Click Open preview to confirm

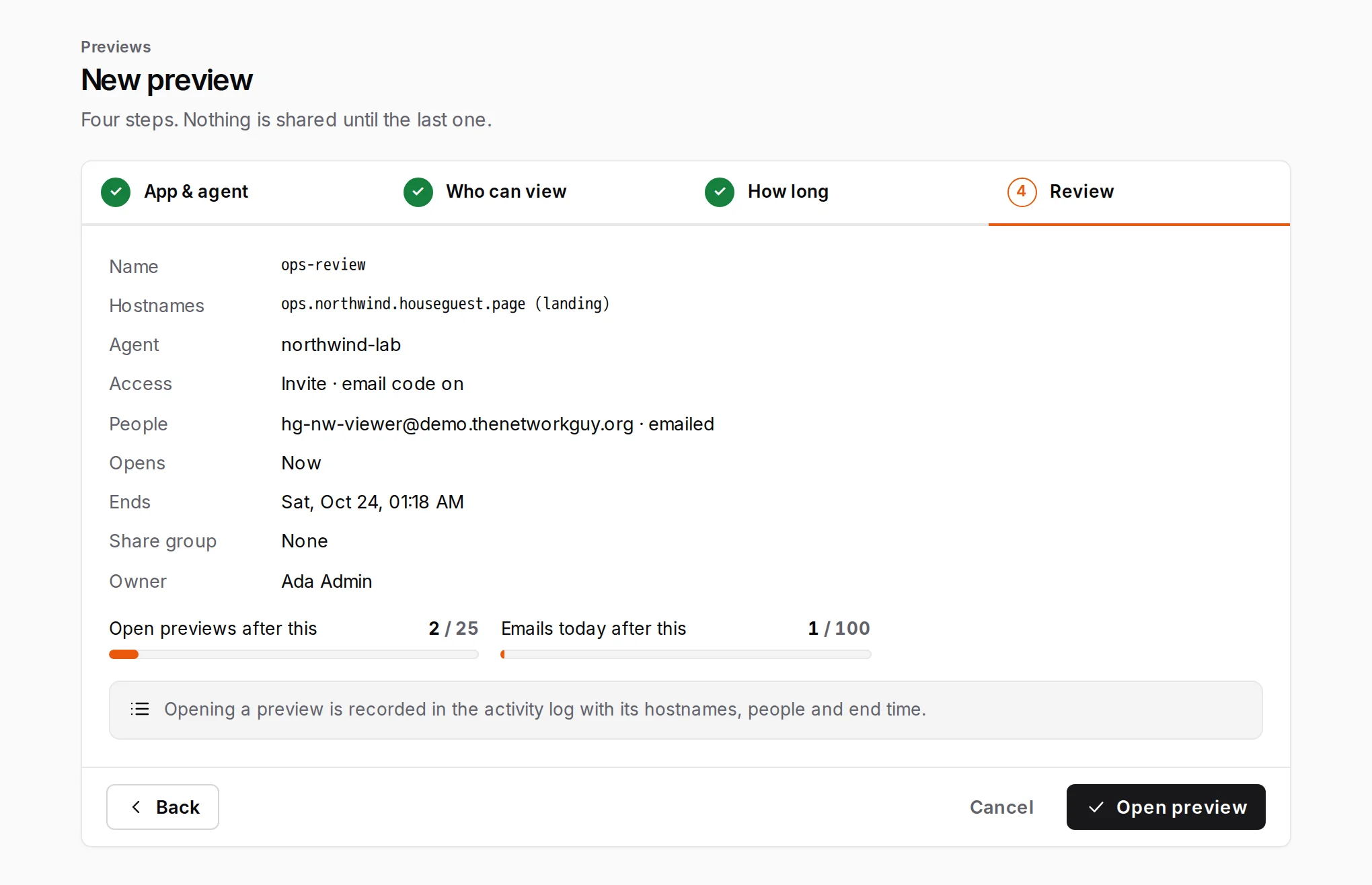pos(1166,807)
